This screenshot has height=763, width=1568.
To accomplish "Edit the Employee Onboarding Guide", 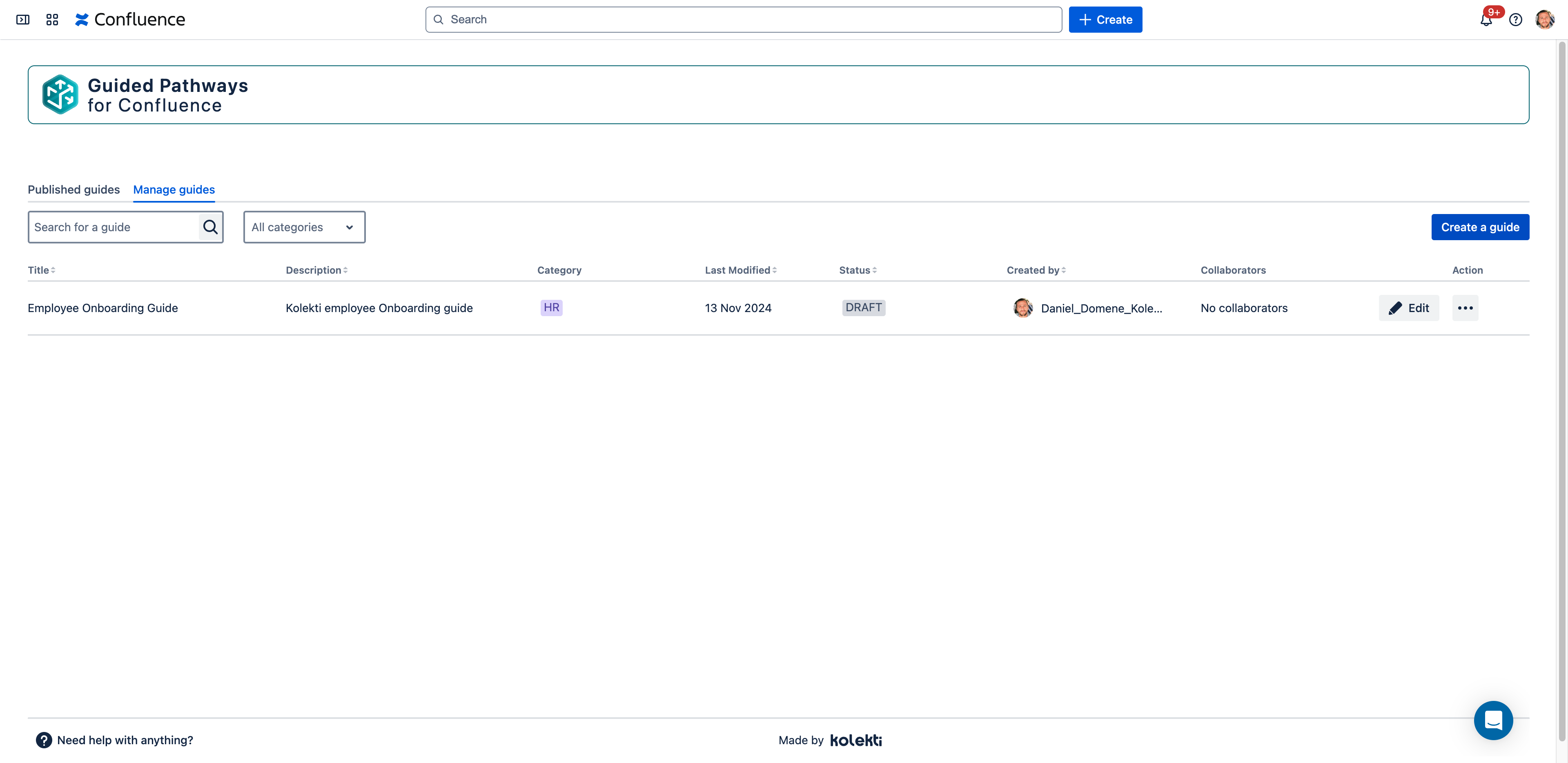I will point(1408,308).
